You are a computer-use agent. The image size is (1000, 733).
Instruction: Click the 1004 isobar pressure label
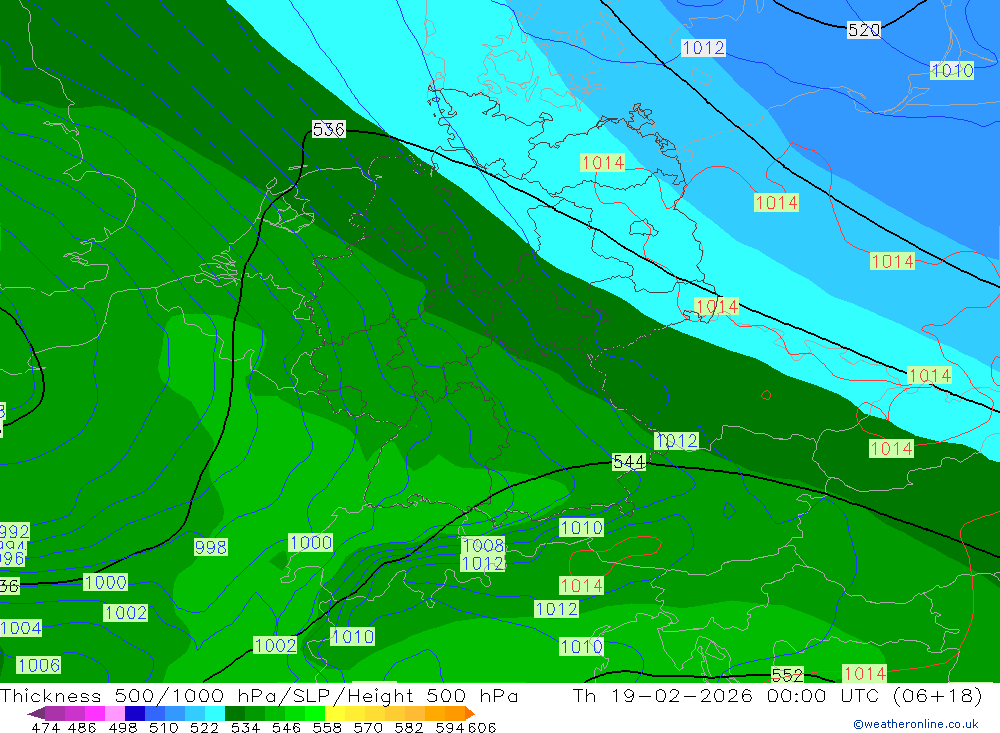click(x=21, y=628)
